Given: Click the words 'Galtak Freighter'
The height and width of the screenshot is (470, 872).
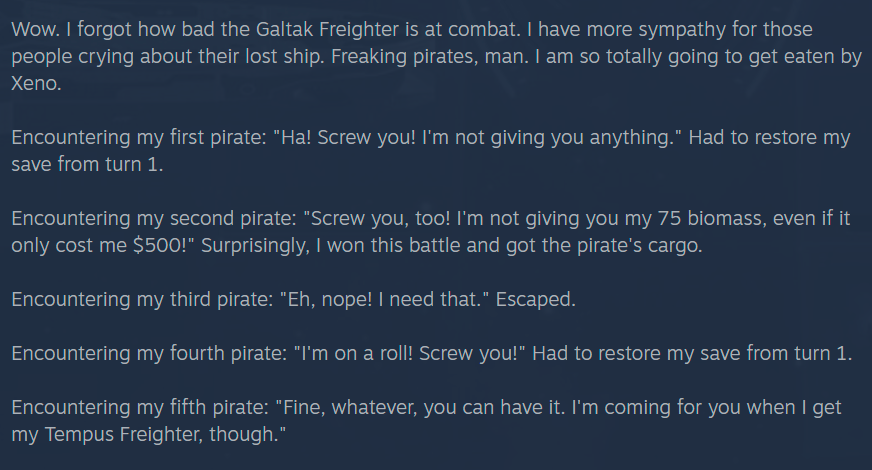Looking at the screenshot, I should tap(327, 29).
